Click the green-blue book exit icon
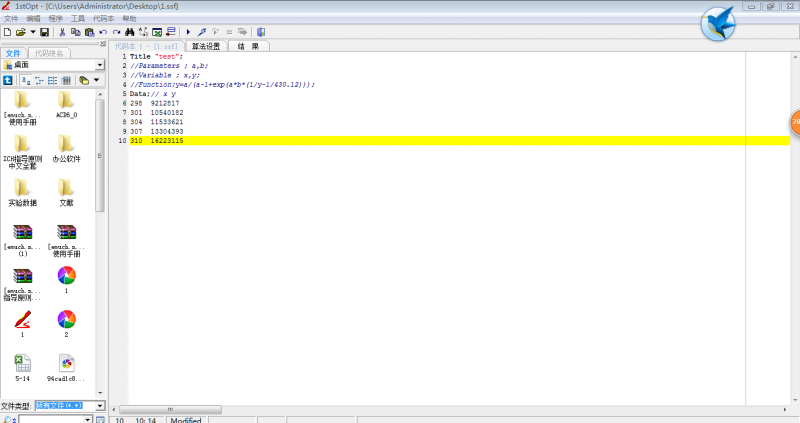This screenshot has width=800, height=423. [x=261, y=32]
